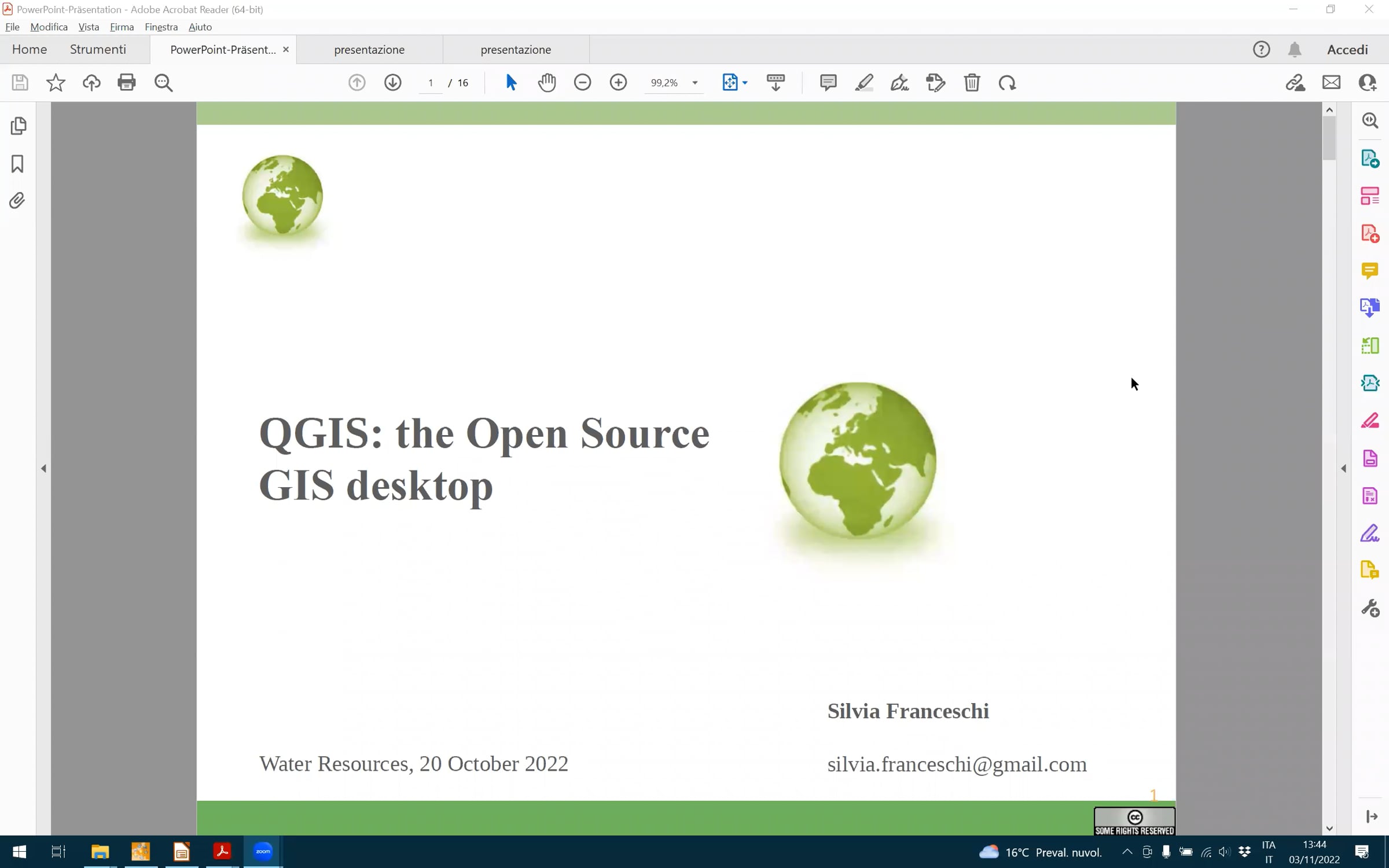
Task: Open File Explorer from taskbar
Action: (x=100, y=852)
